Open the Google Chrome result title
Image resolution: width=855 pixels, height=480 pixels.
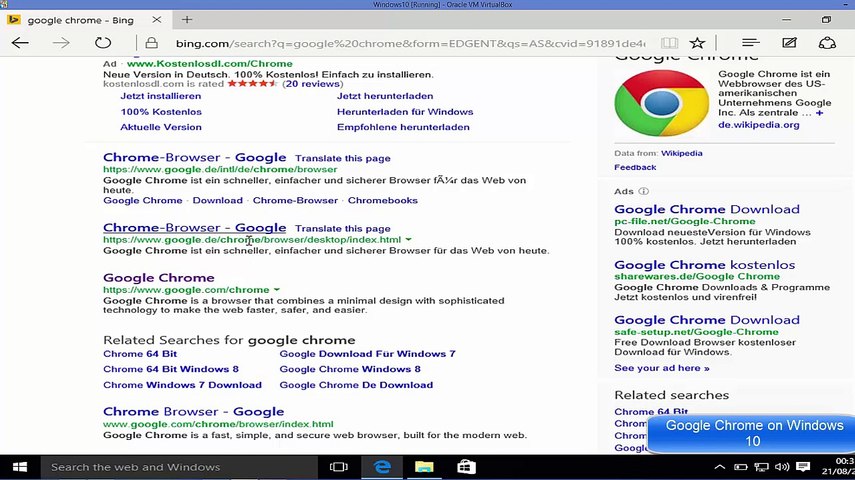coord(159,278)
